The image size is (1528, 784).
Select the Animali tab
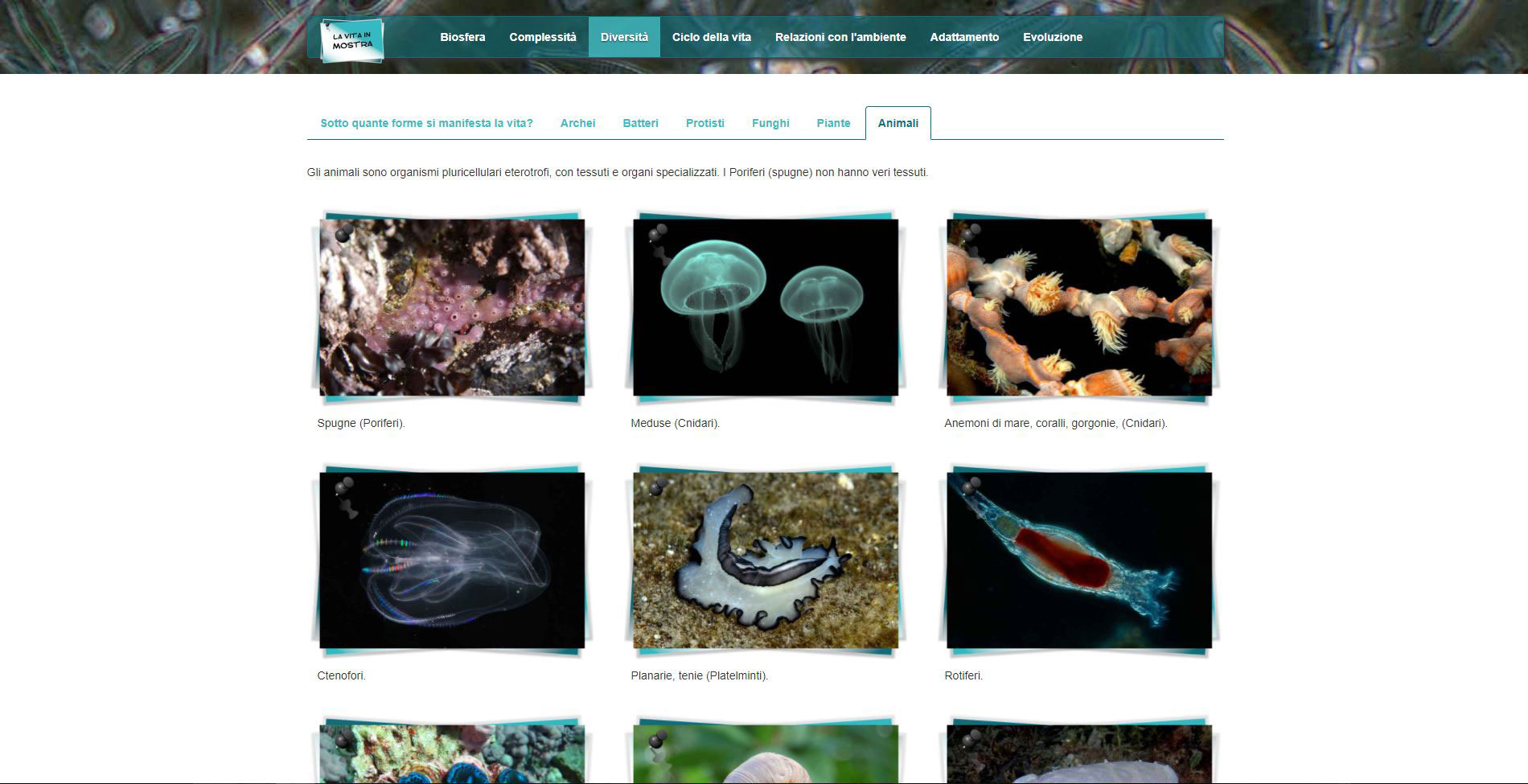898,123
